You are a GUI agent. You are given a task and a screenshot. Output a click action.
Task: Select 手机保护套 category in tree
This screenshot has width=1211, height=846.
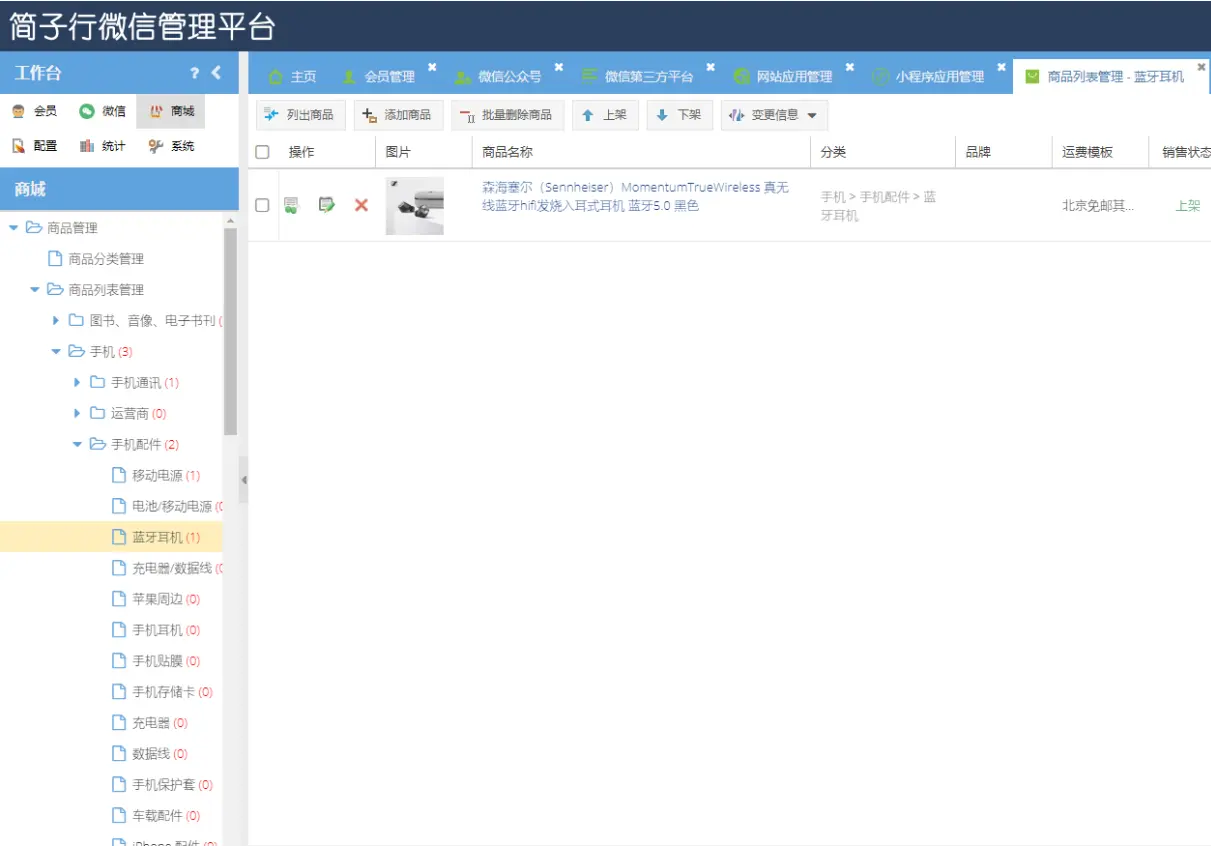pyautogui.click(x=172, y=786)
